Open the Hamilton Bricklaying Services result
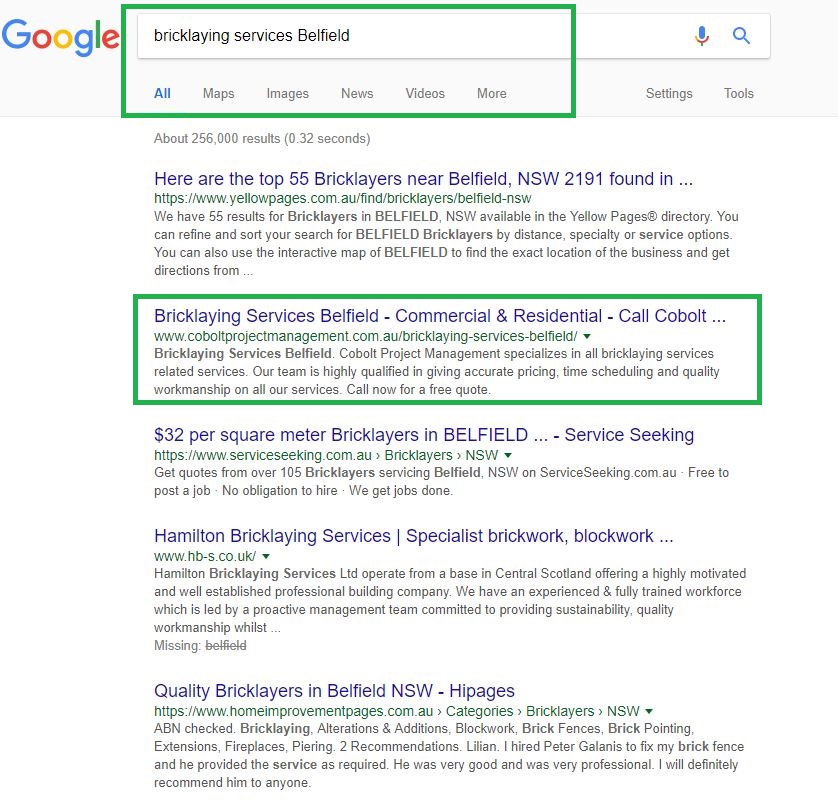Viewport: 838px width, 801px height. click(x=414, y=536)
